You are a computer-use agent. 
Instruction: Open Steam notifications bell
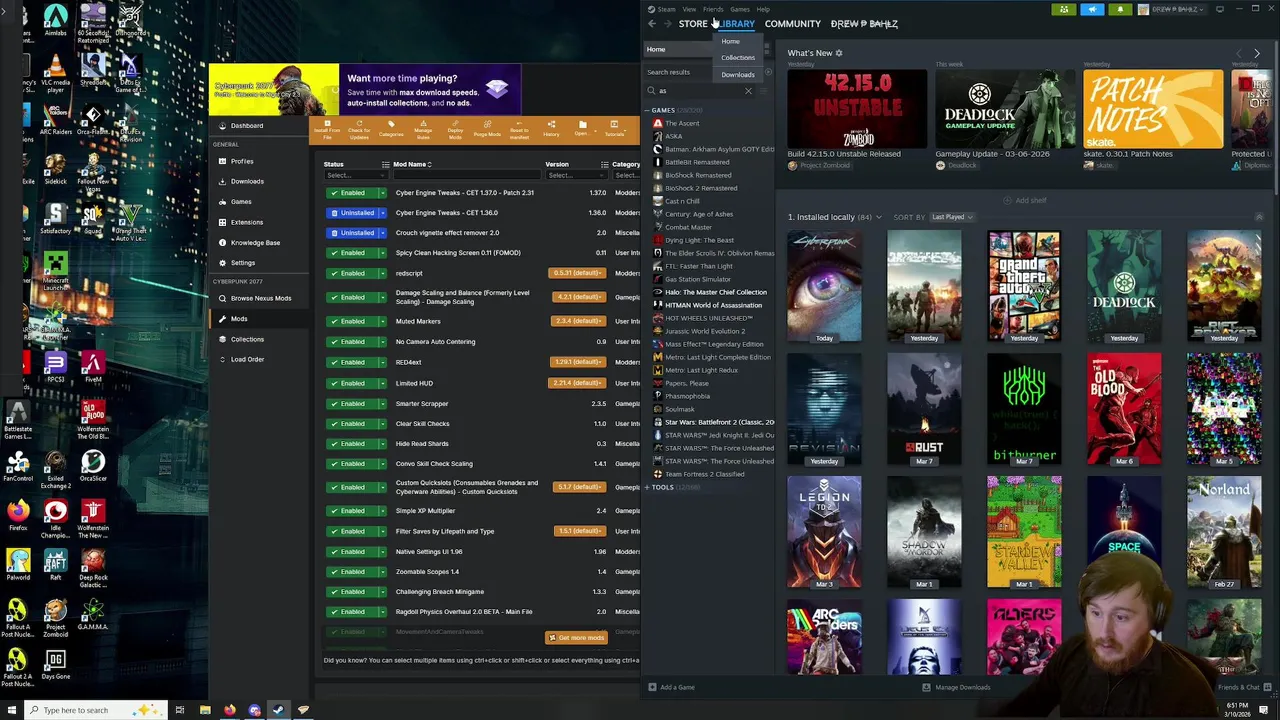[1120, 9]
